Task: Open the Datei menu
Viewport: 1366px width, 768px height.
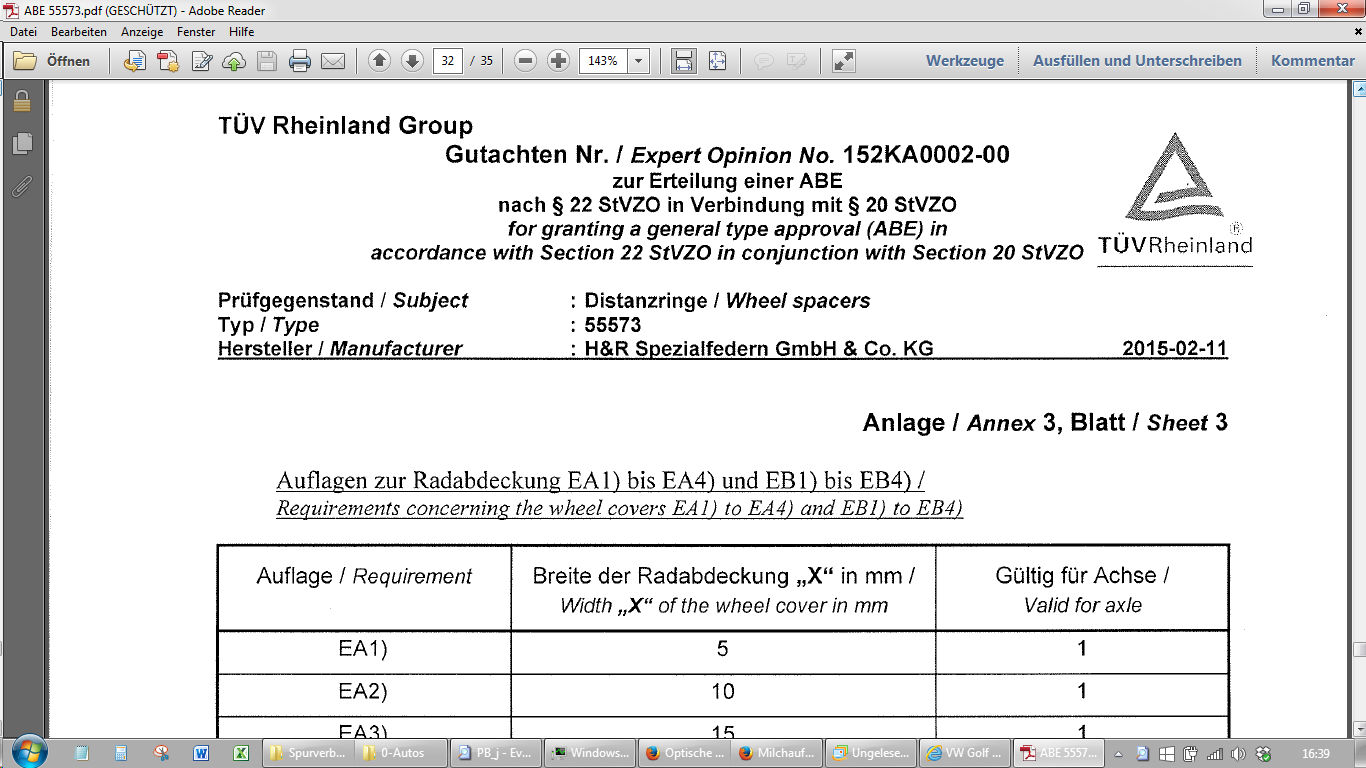Action: (x=23, y=32)
